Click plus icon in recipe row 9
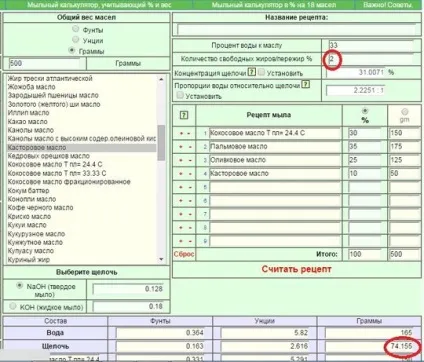The image size is (424, 362). pos(181,241)
